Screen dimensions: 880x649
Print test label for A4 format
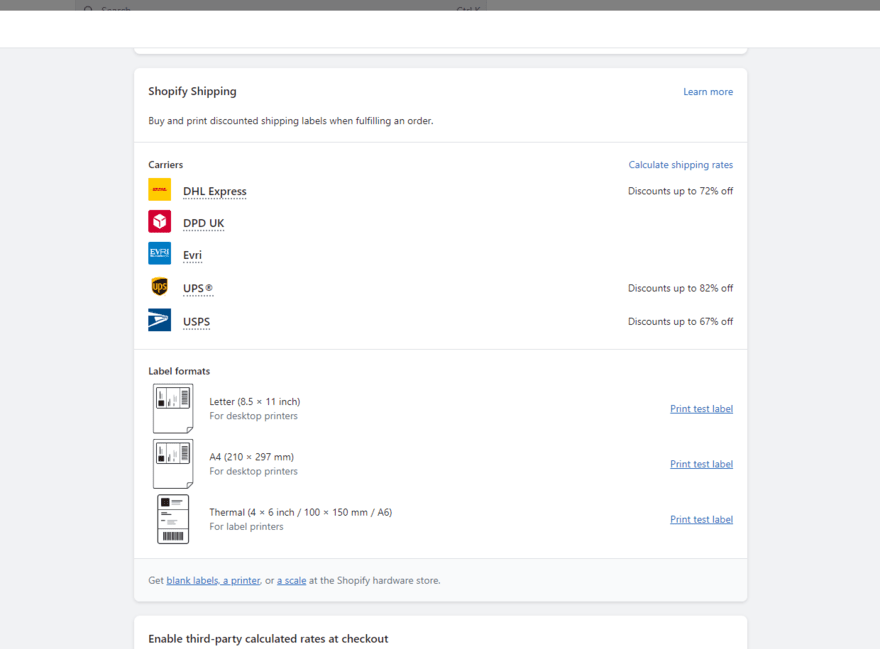701,464
